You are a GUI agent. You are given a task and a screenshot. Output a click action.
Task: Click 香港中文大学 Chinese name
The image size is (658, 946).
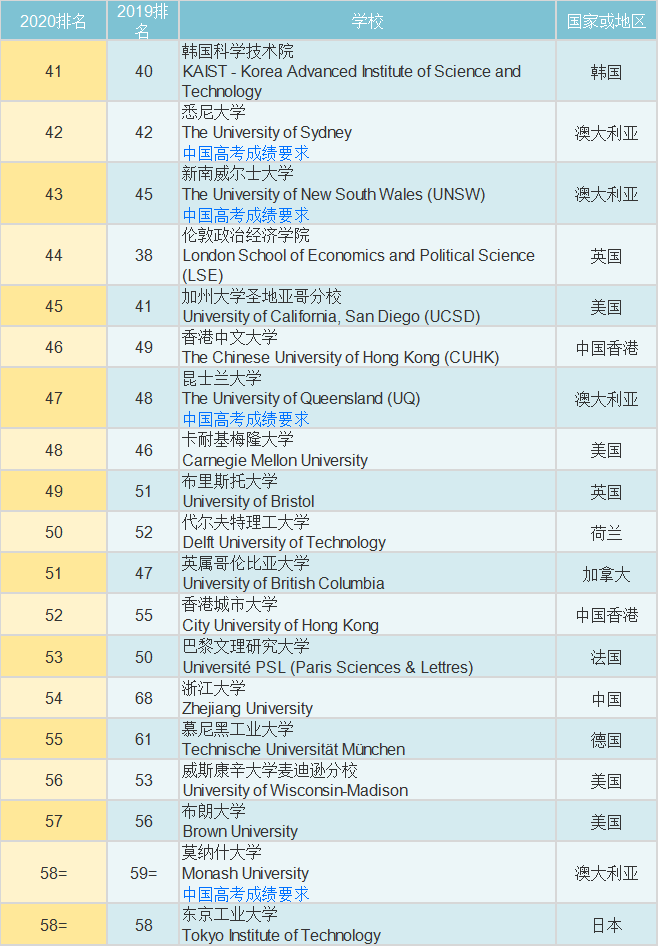pos(230,337)
